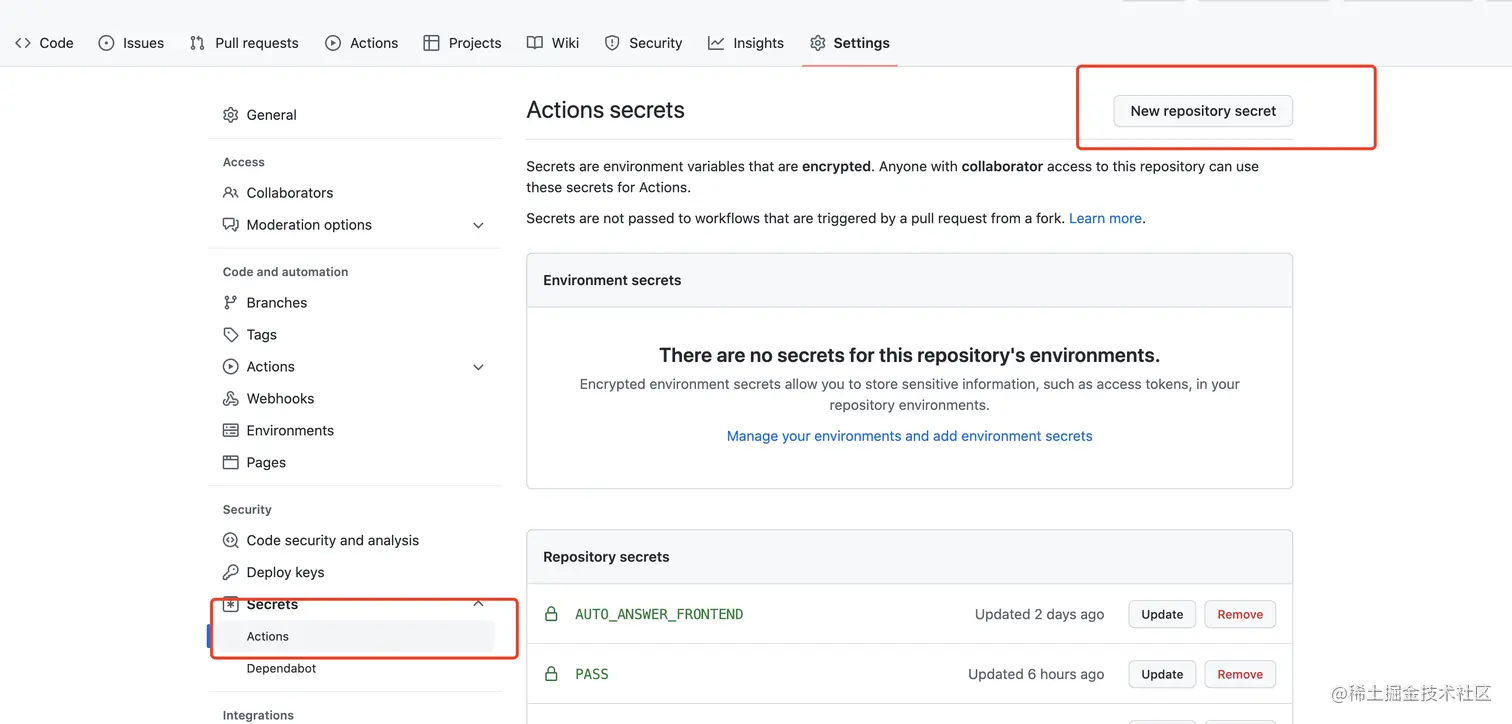Click the lock icon beside AUTO_ANSWER_FRONTEND
1512x724 pixels.
[x=551, y=614]
